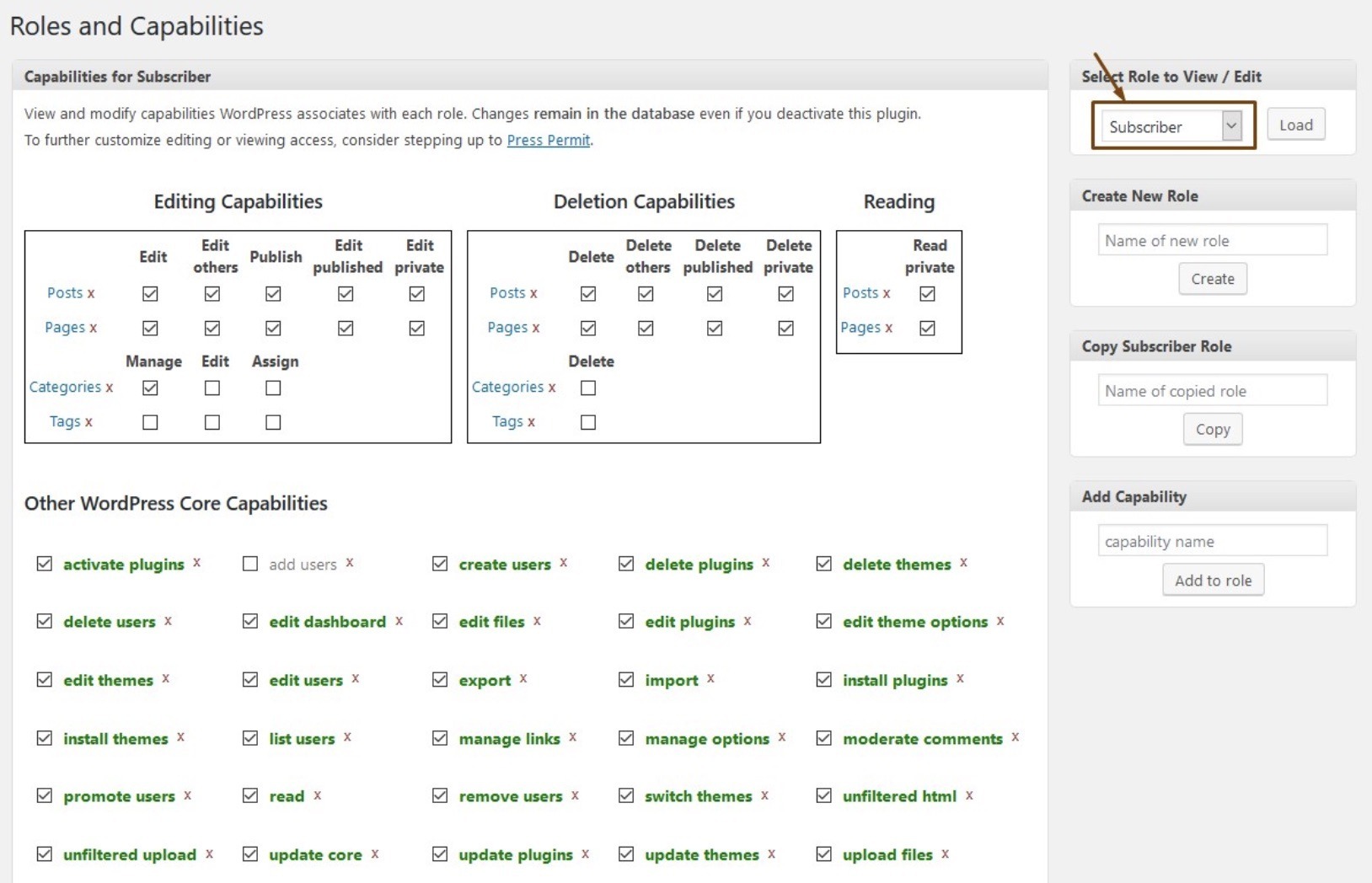Click the x next to delete themes
The width and height of the screenshot is (1372, 883).
[963, 563]
